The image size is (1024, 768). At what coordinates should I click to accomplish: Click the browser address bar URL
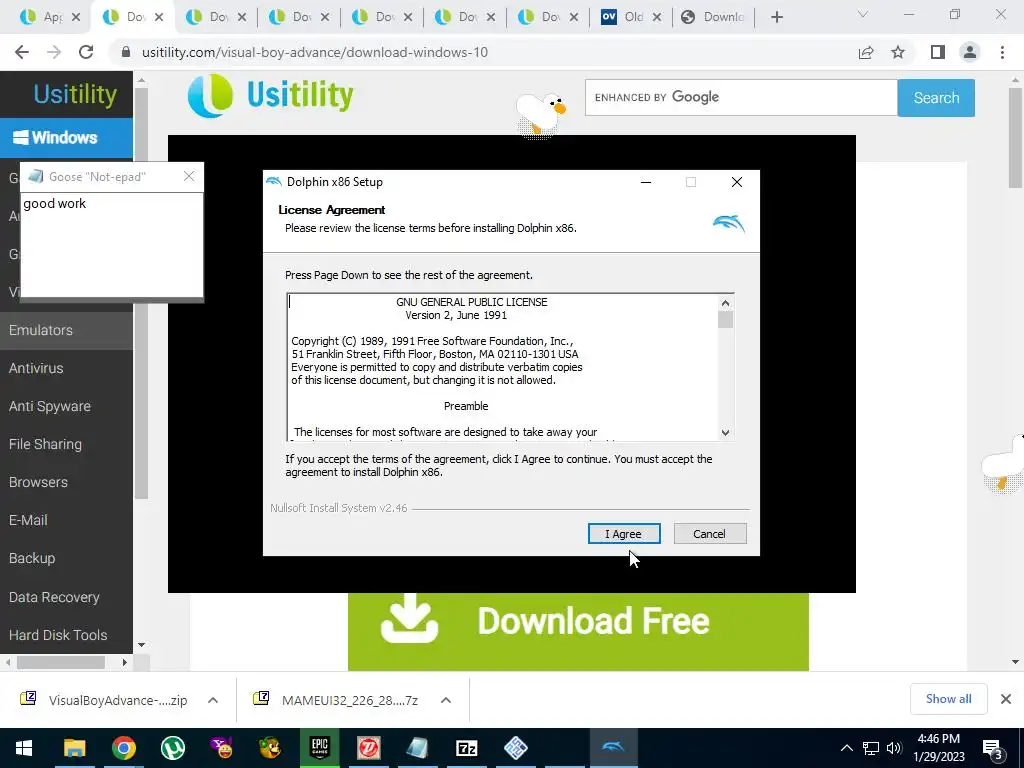pyautogui.click(x=315, y=52)
